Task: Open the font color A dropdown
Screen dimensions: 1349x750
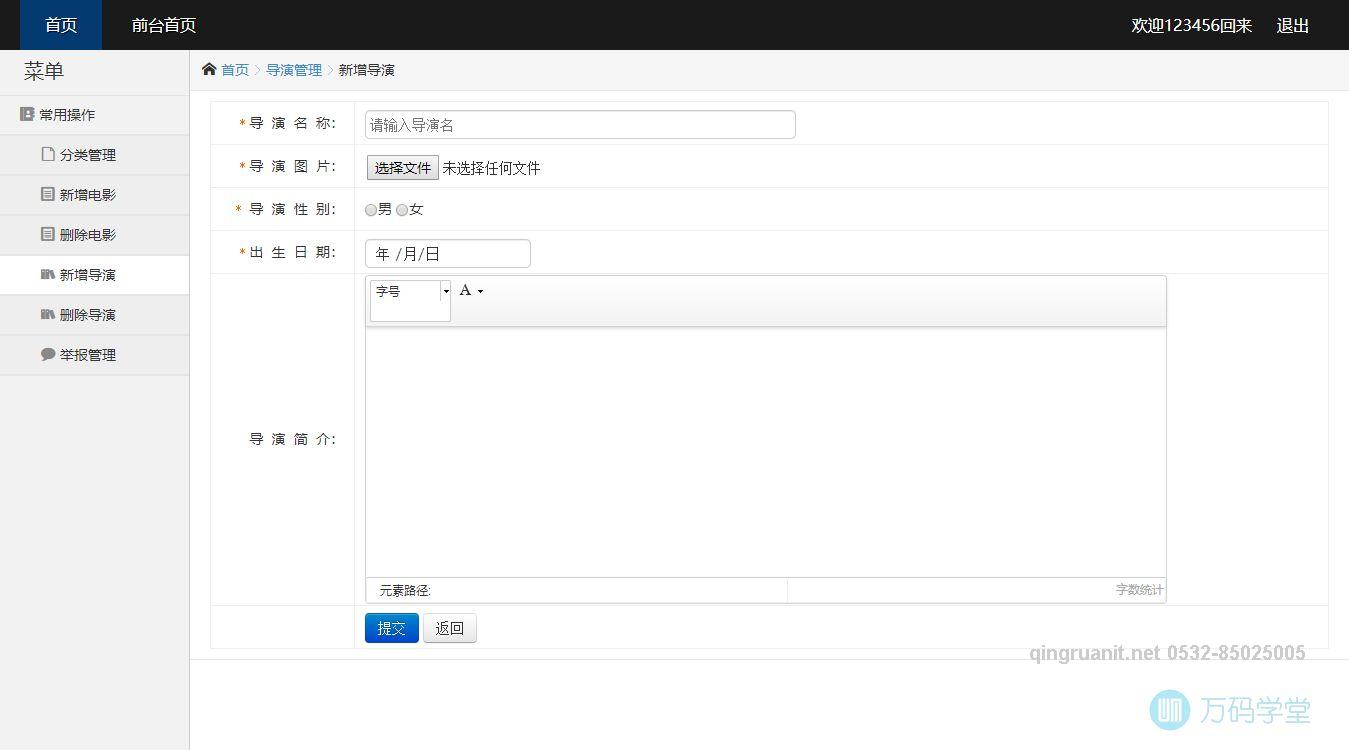Action: (x=470, y=290)
